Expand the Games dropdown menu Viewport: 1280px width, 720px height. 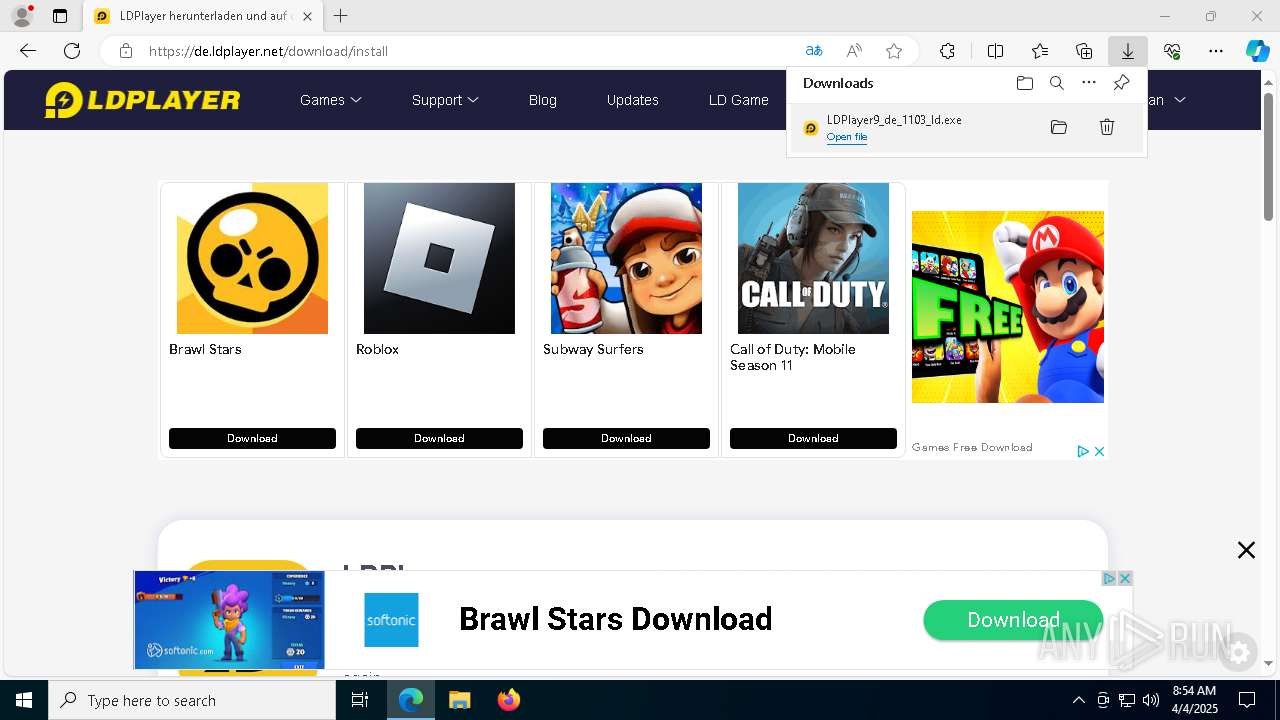click(x=331, y=100)
